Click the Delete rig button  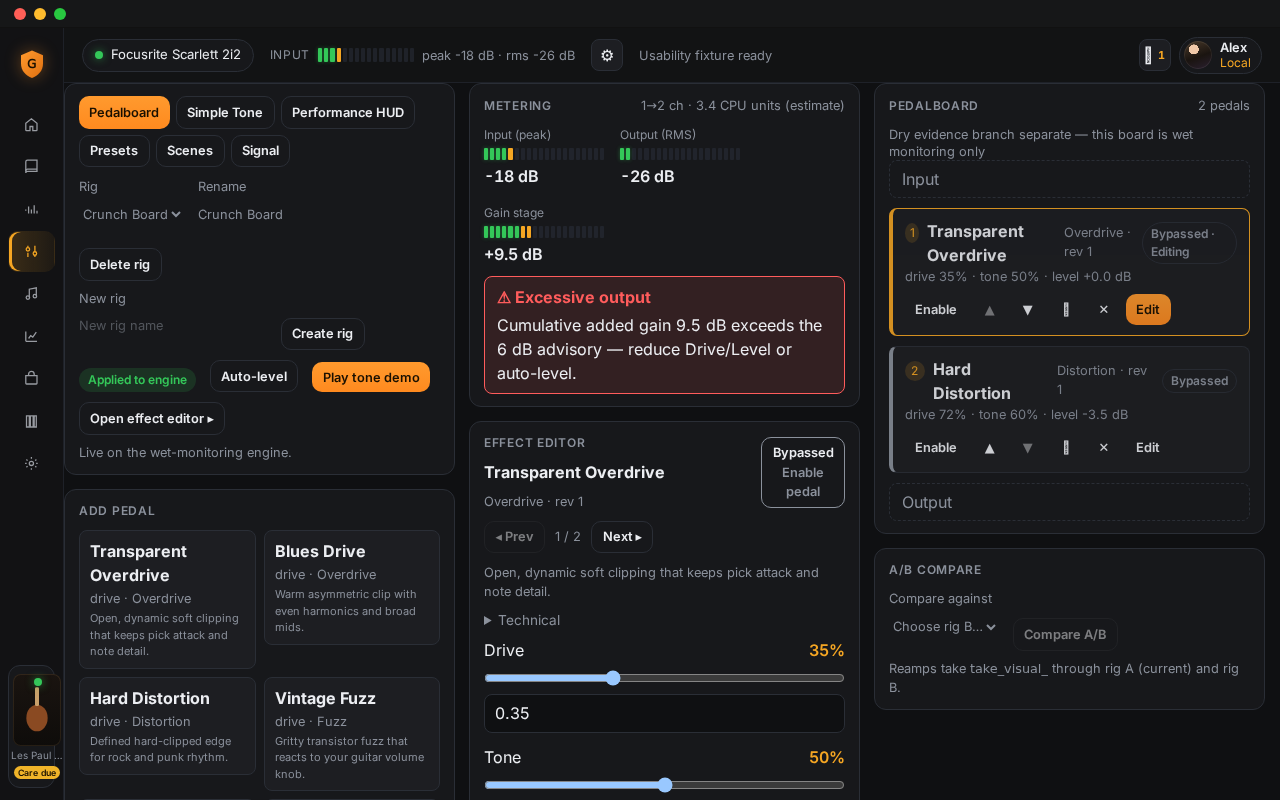pyautogui.click(x=120, y=265)
